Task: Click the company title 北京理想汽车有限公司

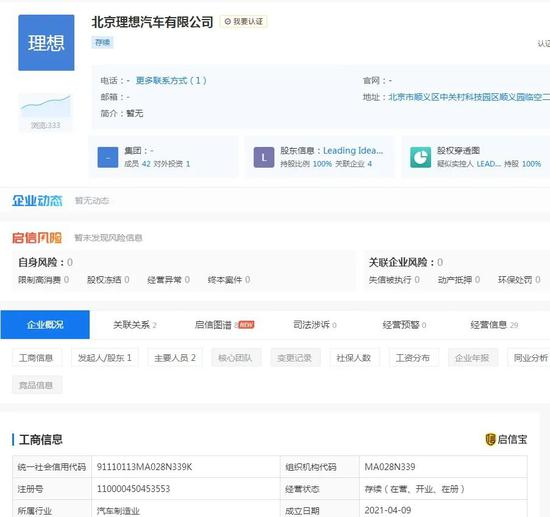Action: [152, 22]
